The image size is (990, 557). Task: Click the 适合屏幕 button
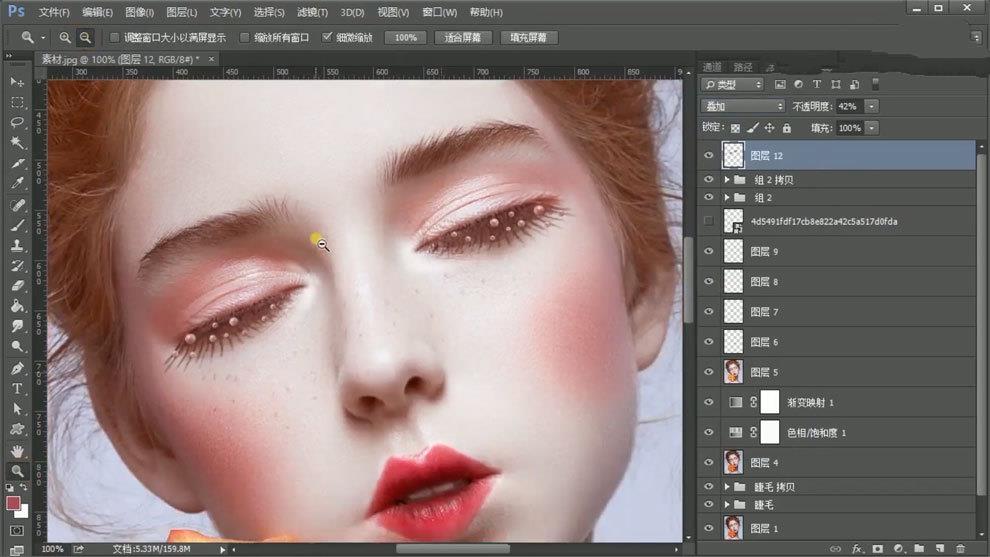(462, 37)
